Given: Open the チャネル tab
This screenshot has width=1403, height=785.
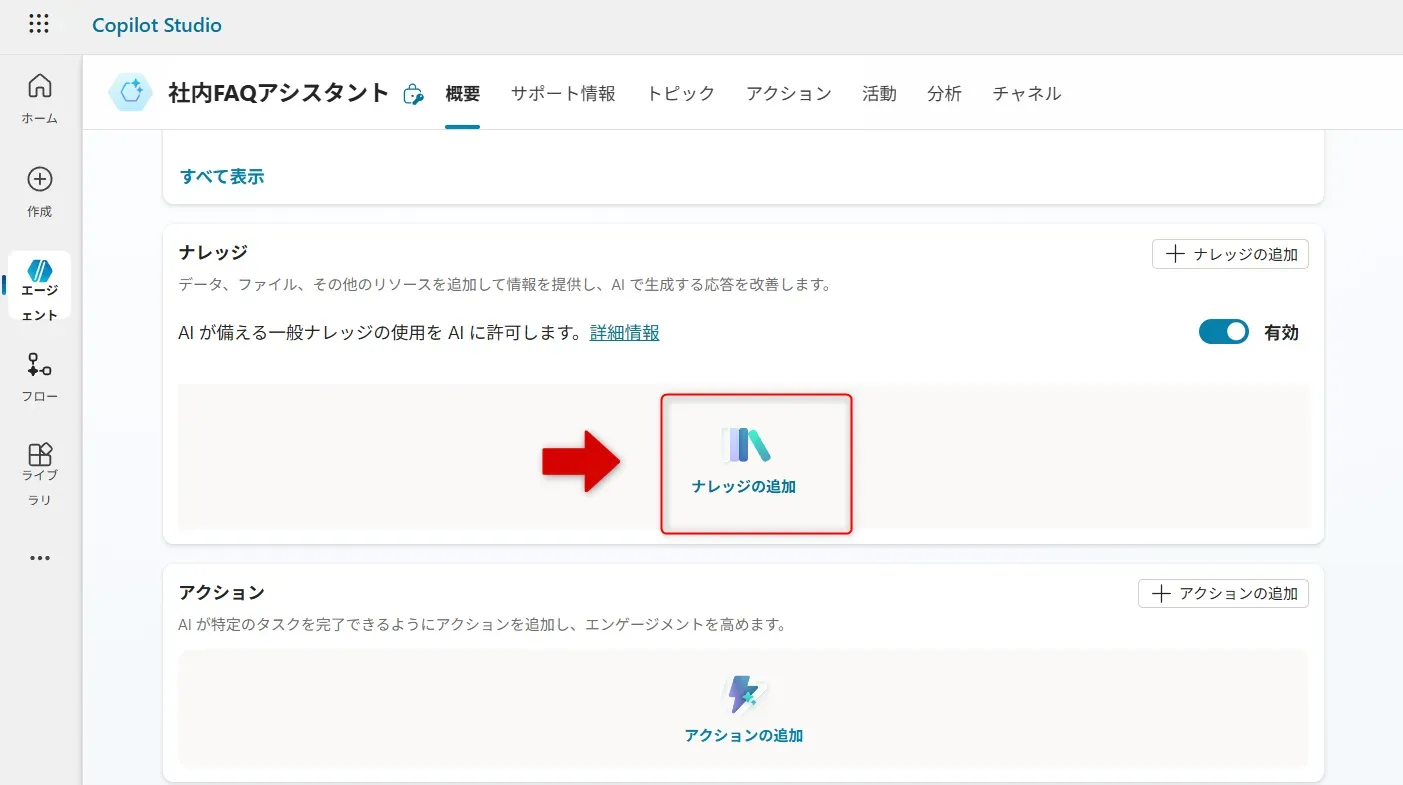Looking at the screenshot, I should tap(1026, 94).
